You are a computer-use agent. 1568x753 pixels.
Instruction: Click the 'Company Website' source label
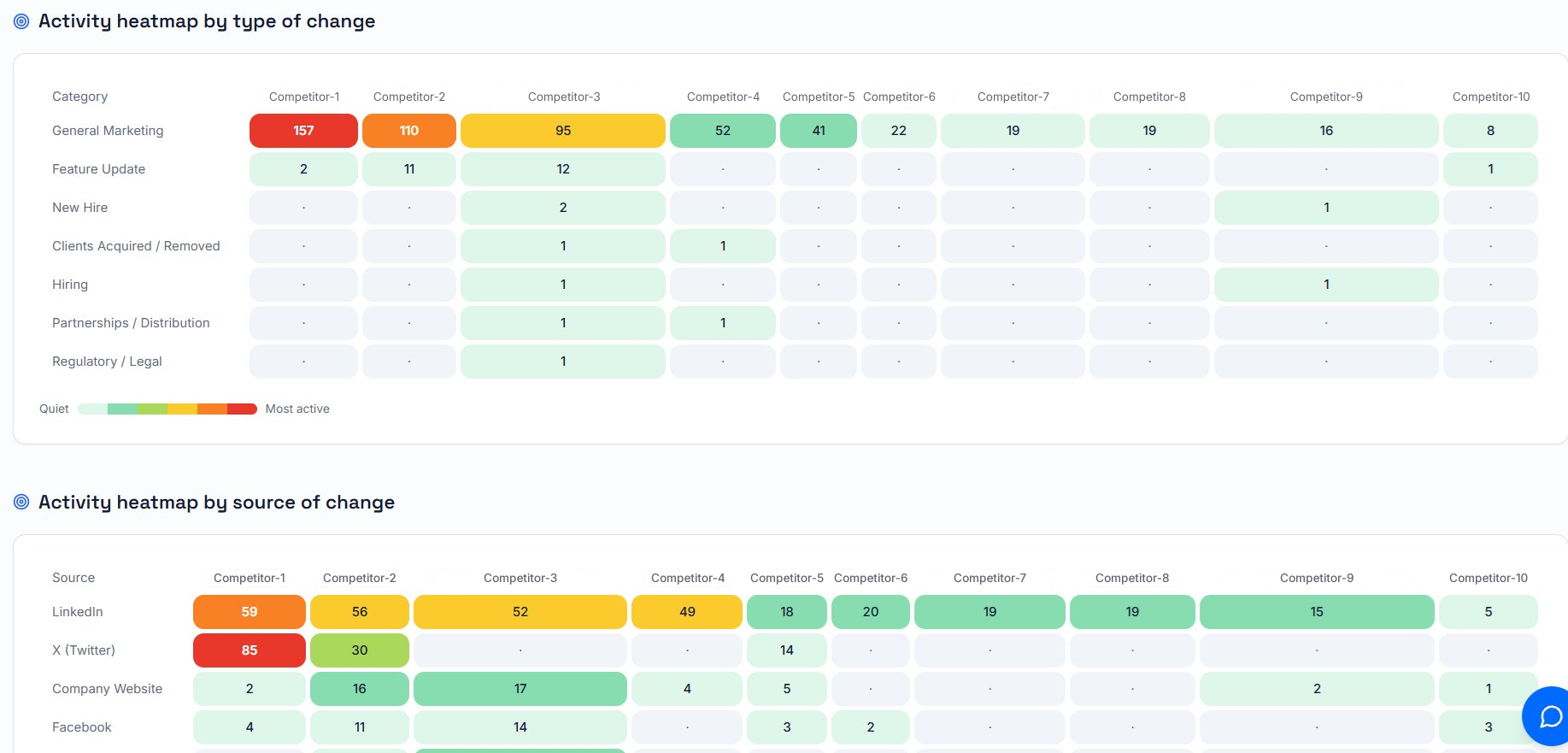(107, 689)
